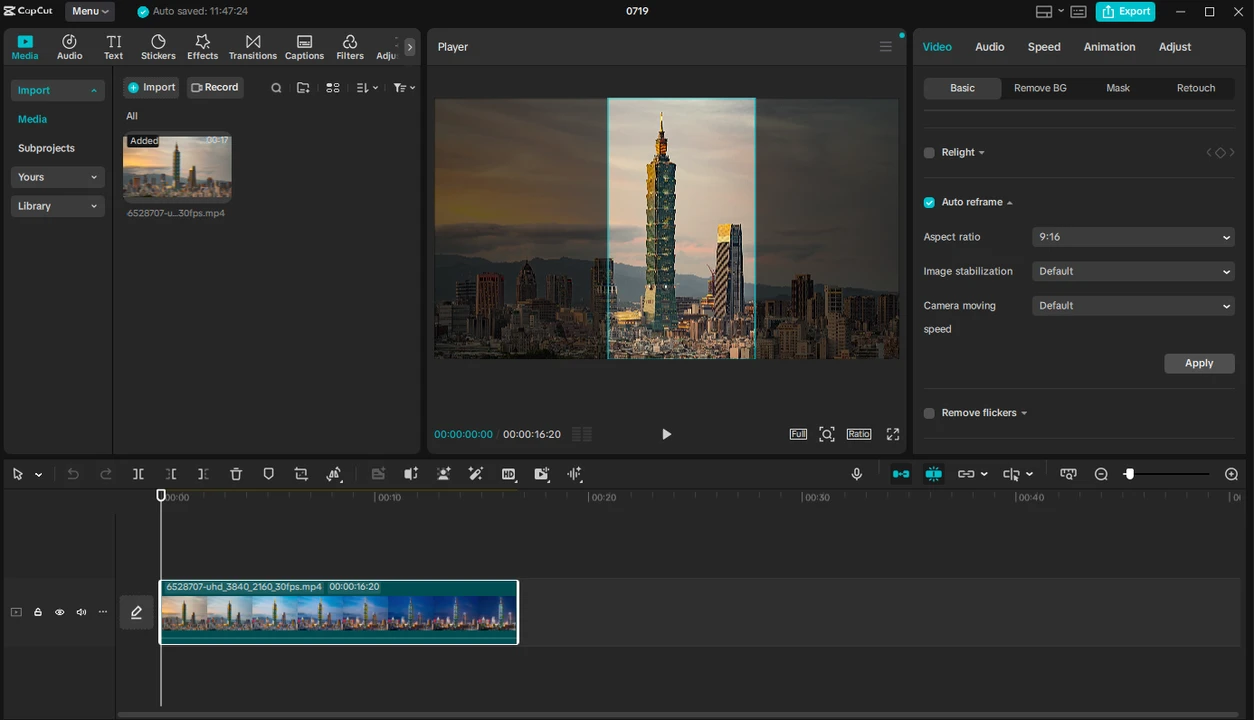Select the Retouch sub-tab
1254x720 pixels.
pyautogui.click(x=1196, y=88)
